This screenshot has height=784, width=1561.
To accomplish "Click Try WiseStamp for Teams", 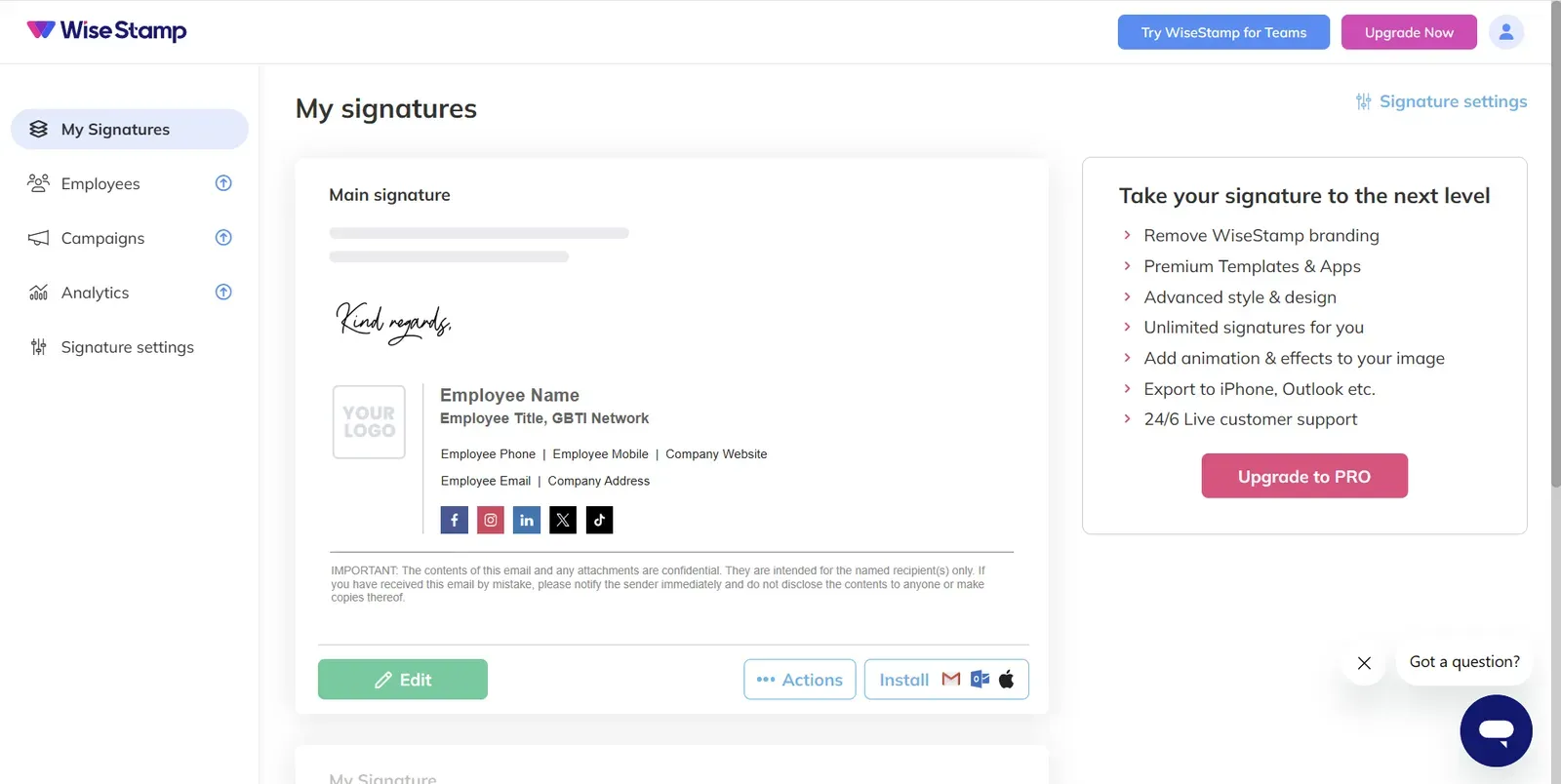I will point(1223,32).
